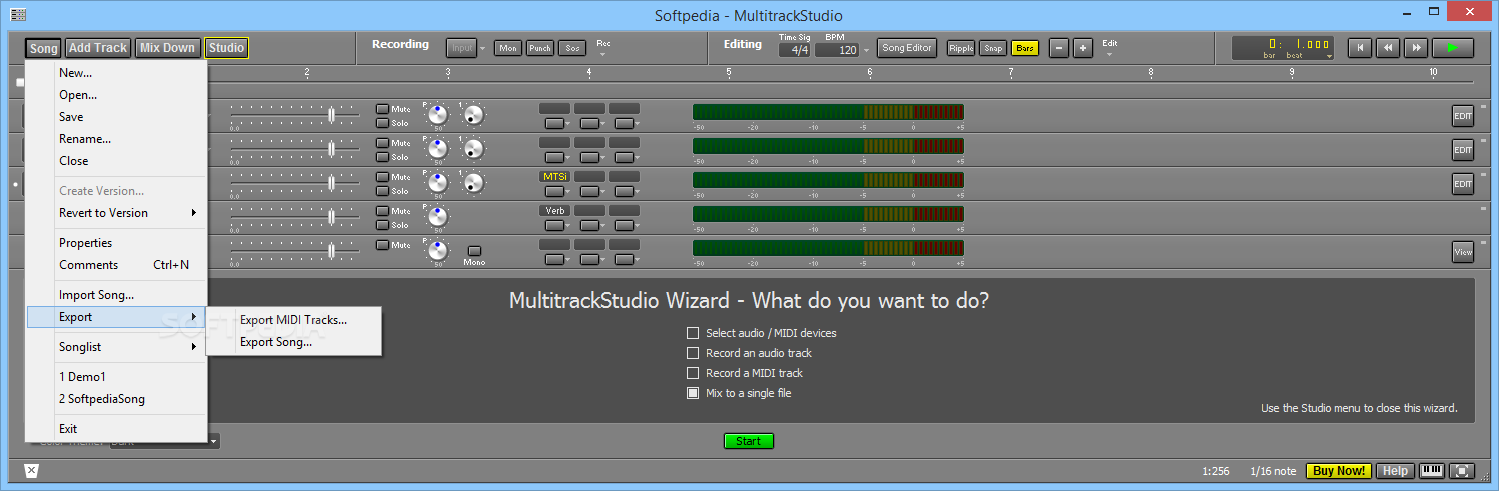Choose Export Song... from submenu
Image resolution: width=1499 pixels, height=491 pixels.
click(293, 342)
